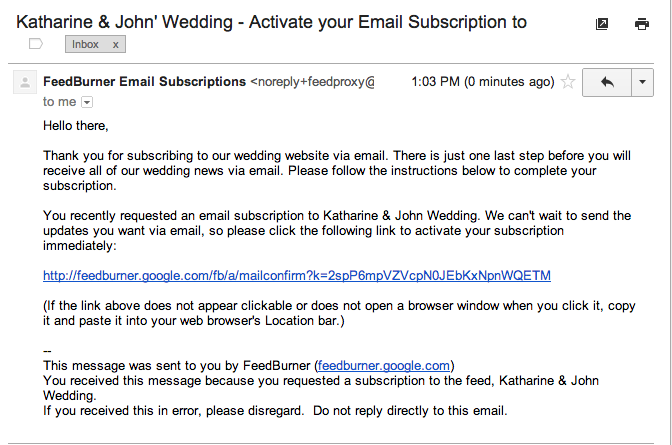Open the email in a new window
672x445 pixels.
point(602,24)
